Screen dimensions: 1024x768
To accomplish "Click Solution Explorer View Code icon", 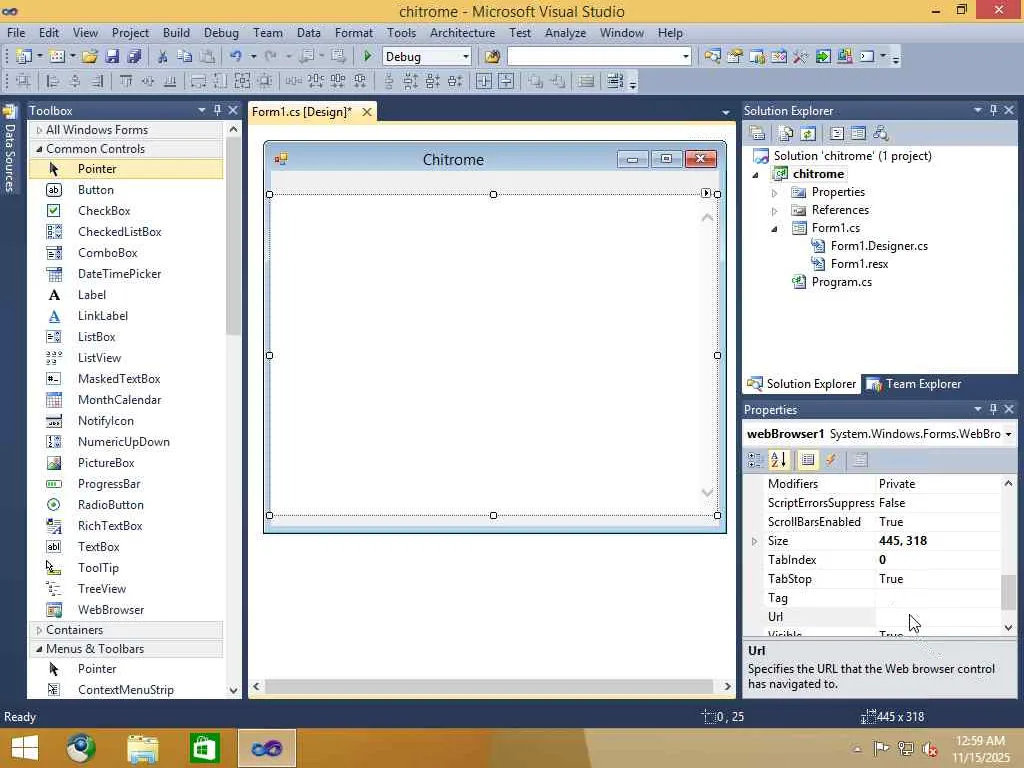I will tap(837, 134).
